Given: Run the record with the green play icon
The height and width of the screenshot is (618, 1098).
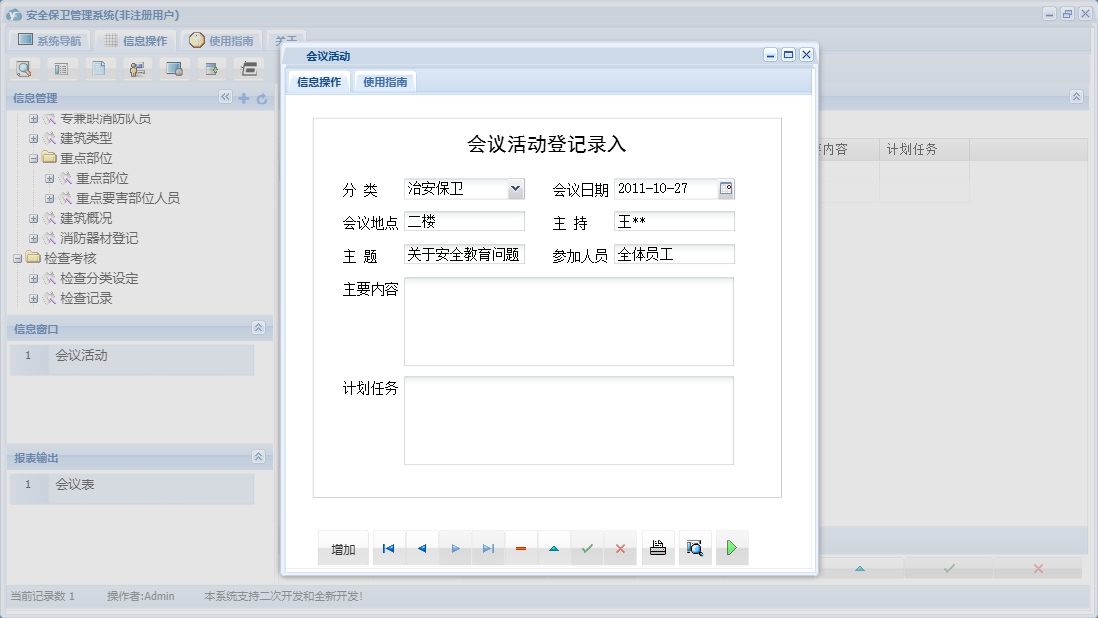Looking at the screenshot, I should tap(731, 547).
